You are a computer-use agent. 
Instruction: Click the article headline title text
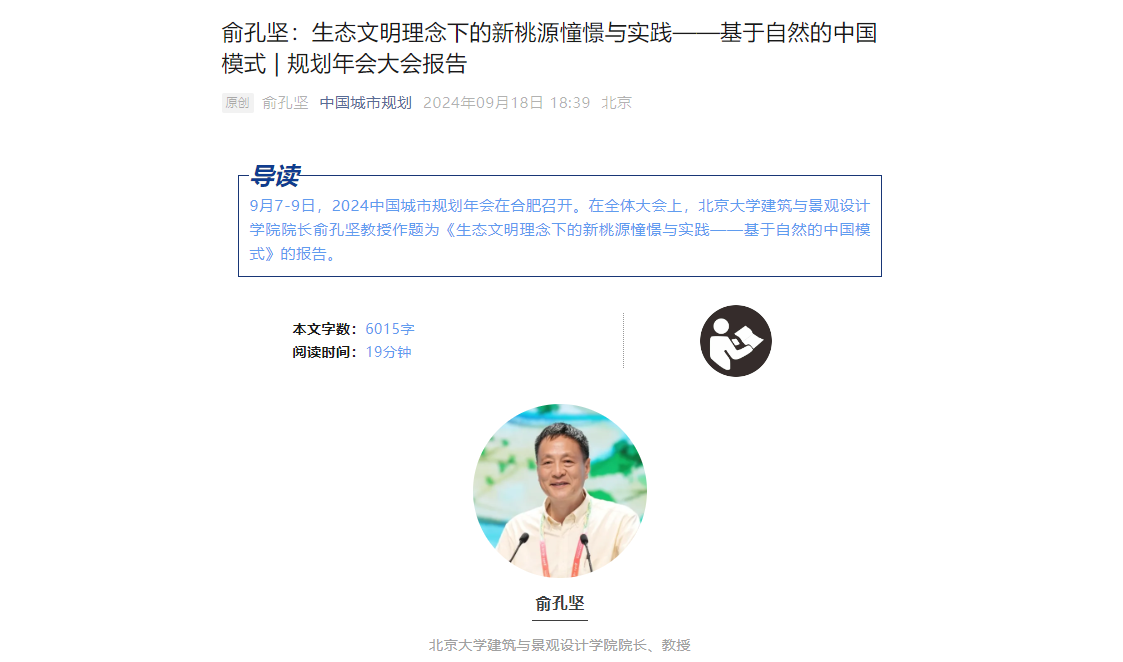(549, 48)
